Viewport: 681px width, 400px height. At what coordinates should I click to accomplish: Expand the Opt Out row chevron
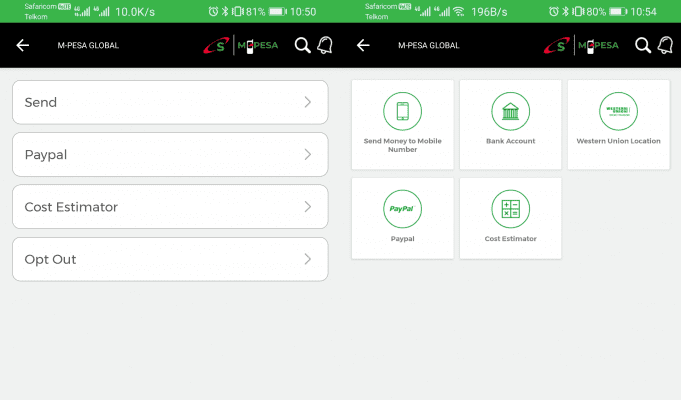pos(307,259)
